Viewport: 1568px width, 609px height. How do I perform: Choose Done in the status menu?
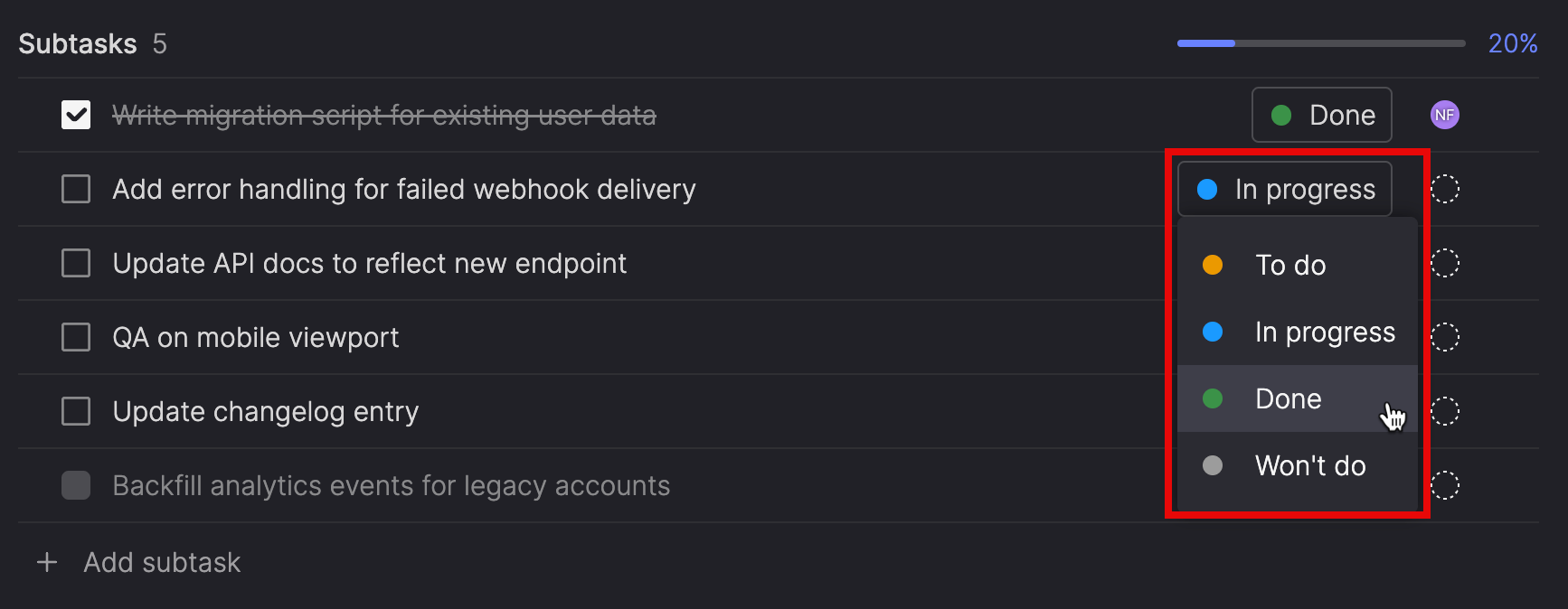point(1288,398)
